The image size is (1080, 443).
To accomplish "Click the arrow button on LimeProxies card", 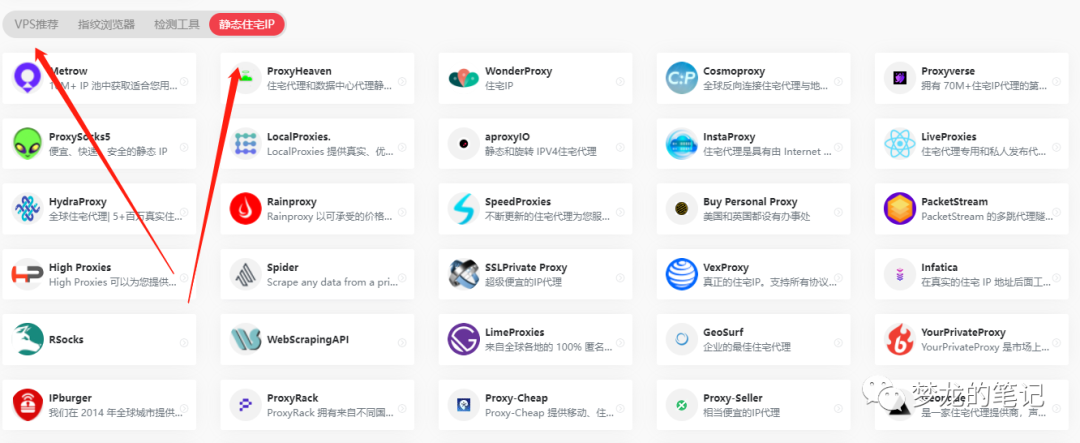I will (x=620, y=342).
